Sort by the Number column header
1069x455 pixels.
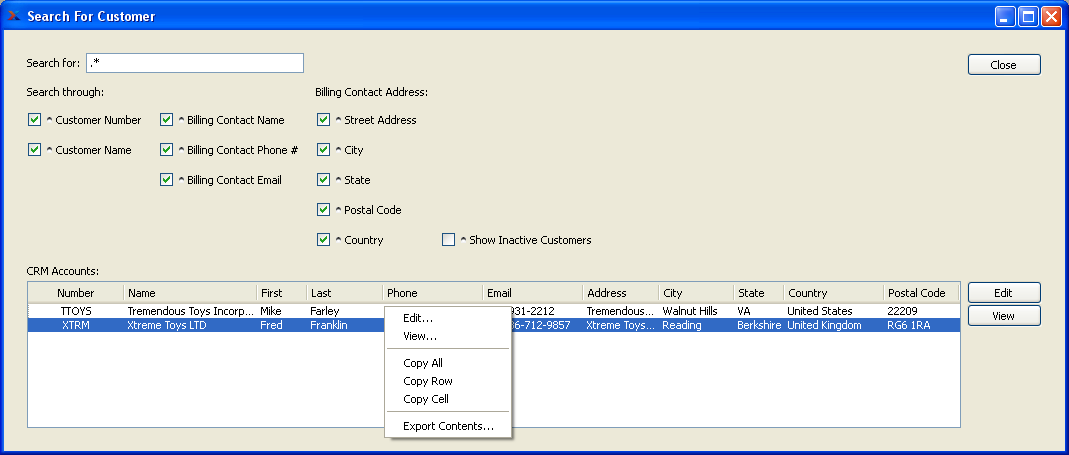point(75,293)
